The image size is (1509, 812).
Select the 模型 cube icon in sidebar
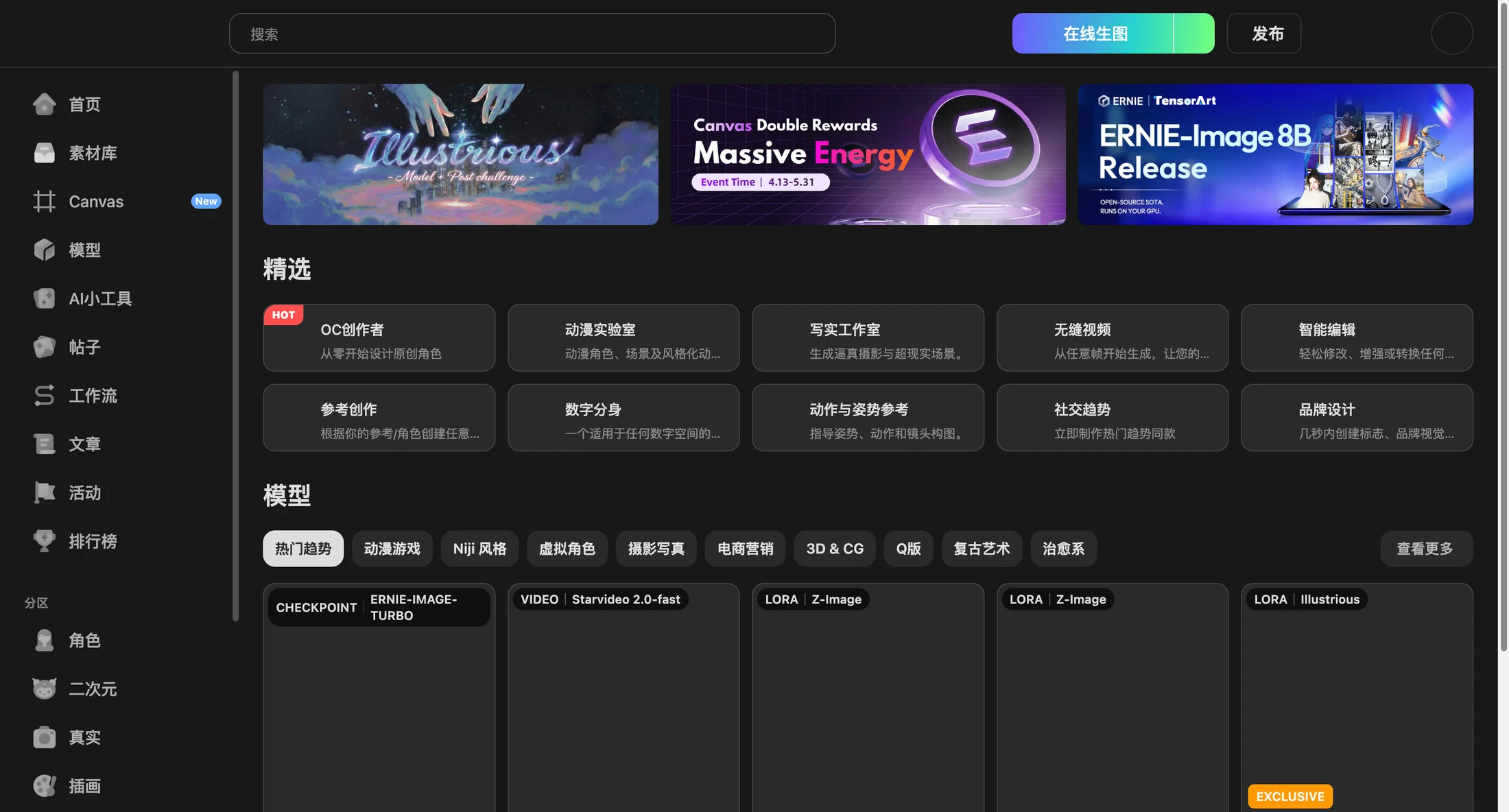pos(45,250)
